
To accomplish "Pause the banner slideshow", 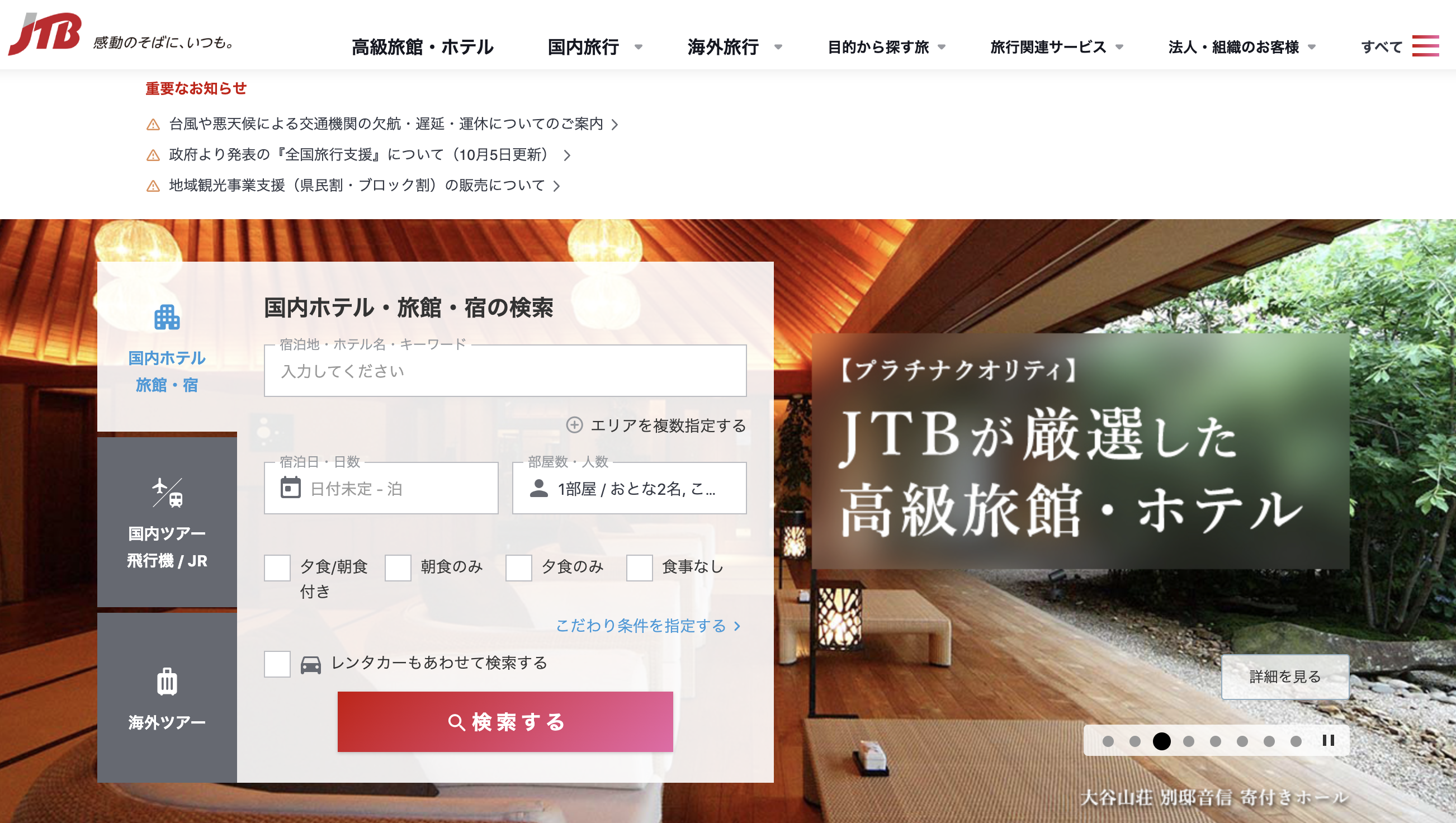I will coord(1329,740).
